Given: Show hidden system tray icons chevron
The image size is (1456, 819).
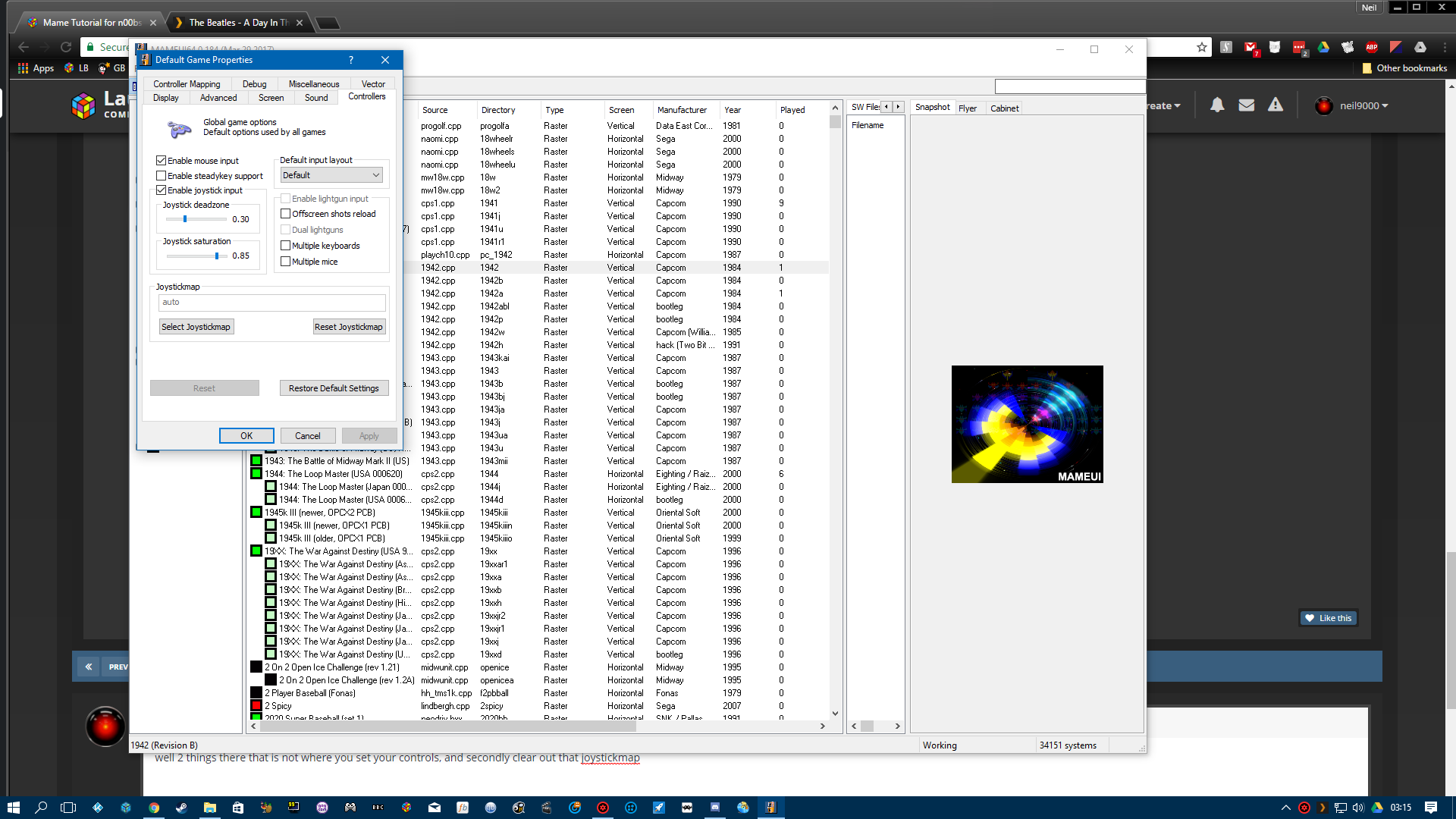Looking at the screenshot, I should pos(1285,808).
